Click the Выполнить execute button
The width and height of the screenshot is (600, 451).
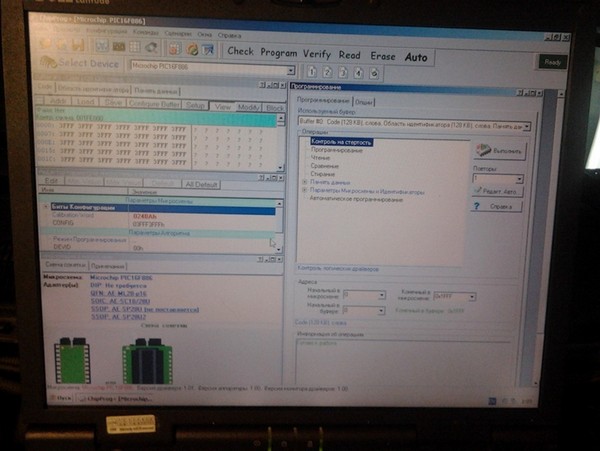[x=499, y=151]
